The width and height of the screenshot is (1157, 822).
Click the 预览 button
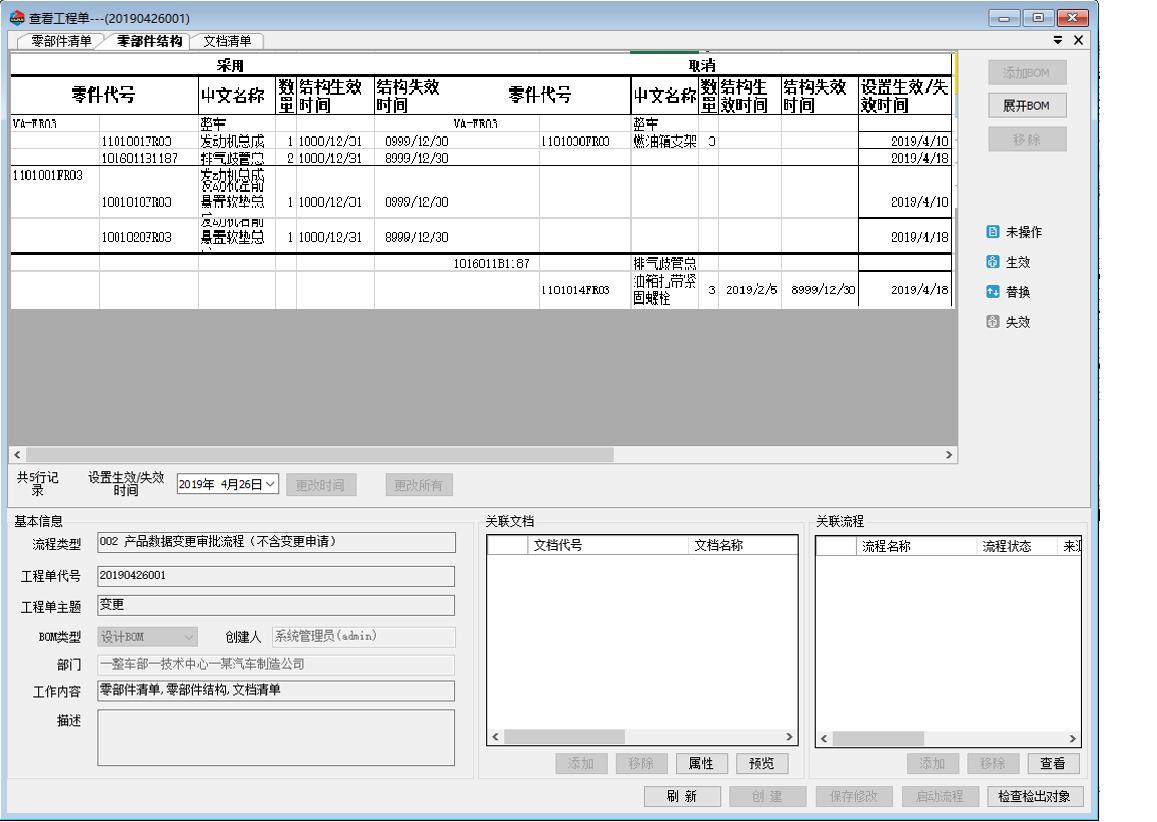click(x=761, y=764)
